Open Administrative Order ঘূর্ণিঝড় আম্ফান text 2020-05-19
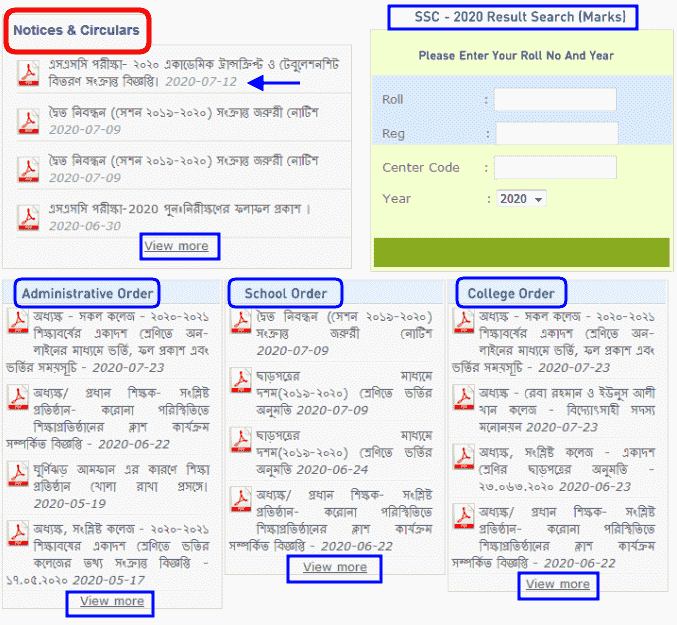 click(122, 486)
